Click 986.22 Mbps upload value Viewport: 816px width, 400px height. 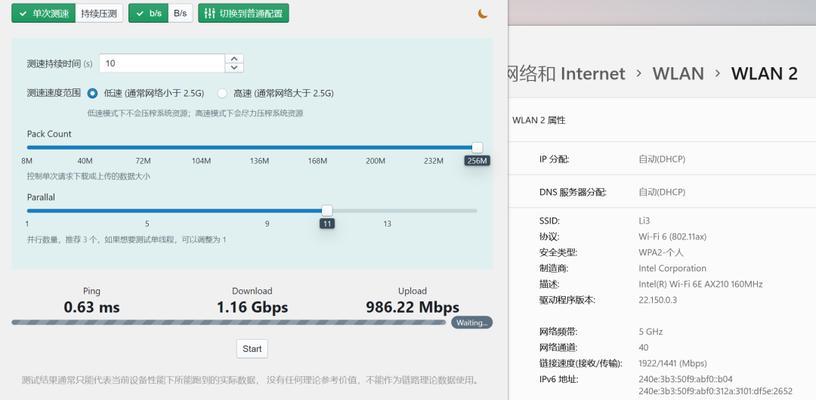pos(413,307)
